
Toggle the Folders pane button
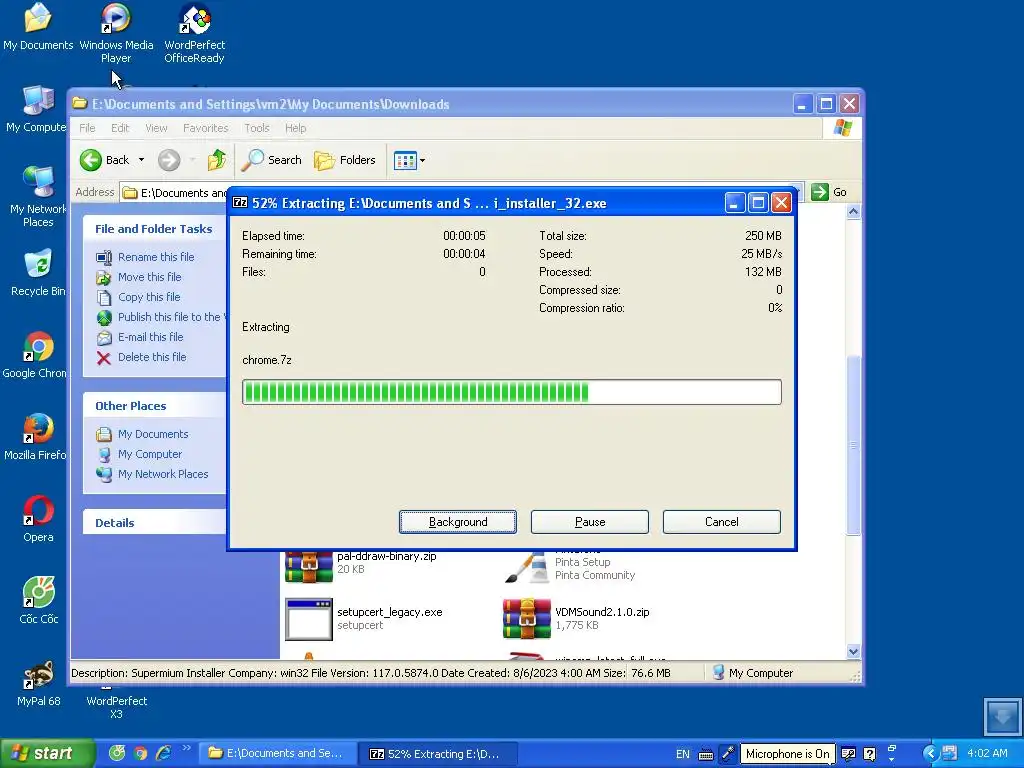click(x=345, y=160)
